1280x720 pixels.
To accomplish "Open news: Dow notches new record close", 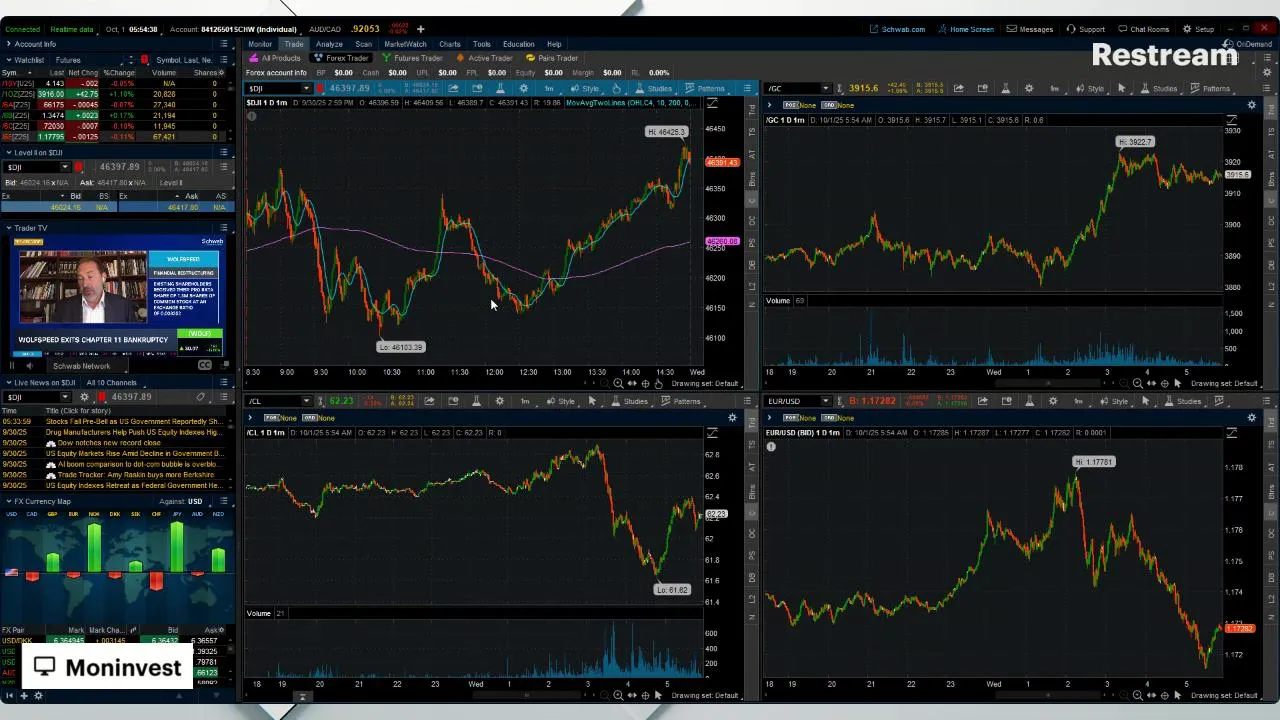I will pyautogui.click(x=109, y=443).
